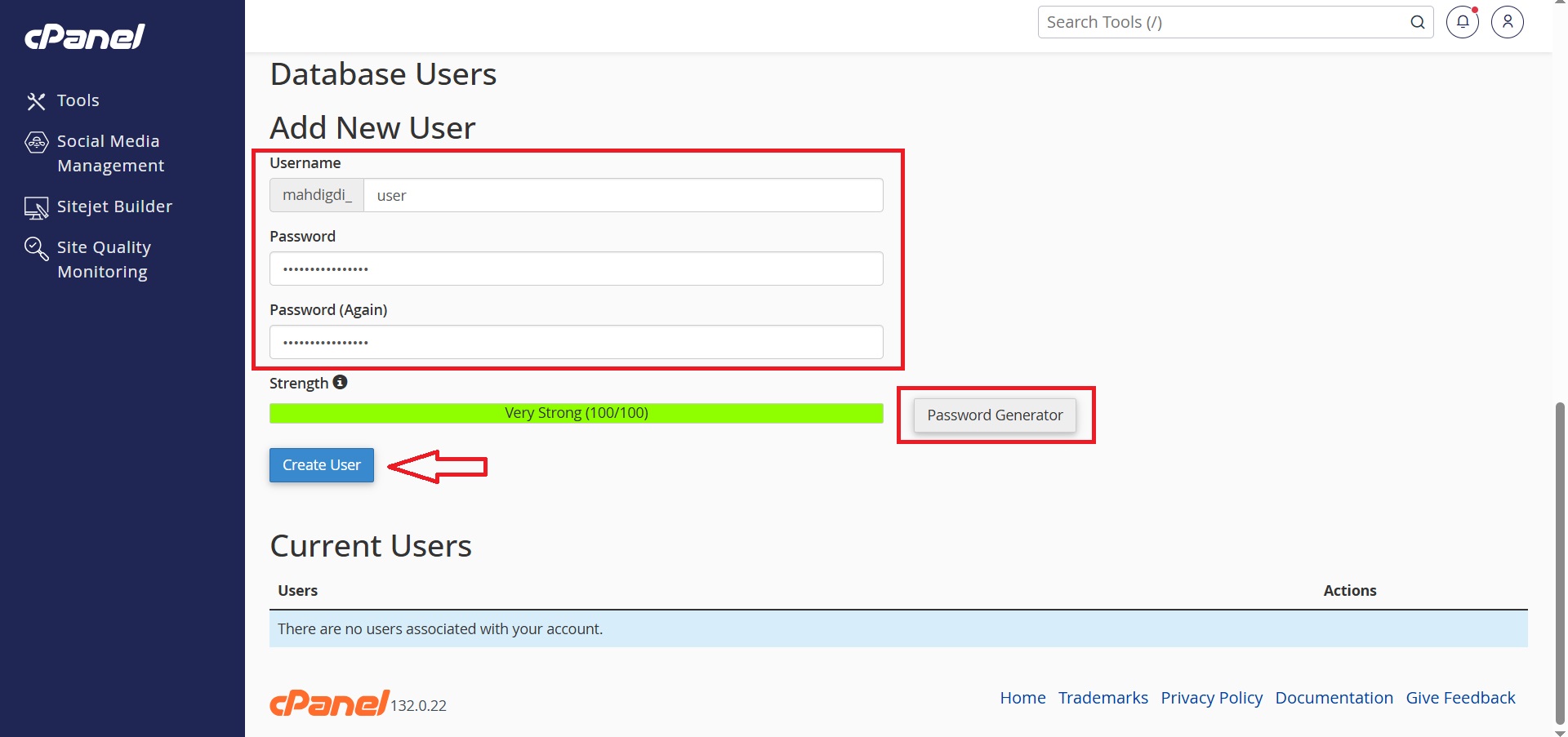Follow the Trademarks footer link
Screen dimensions: 1568x737
click(1103, 698)
